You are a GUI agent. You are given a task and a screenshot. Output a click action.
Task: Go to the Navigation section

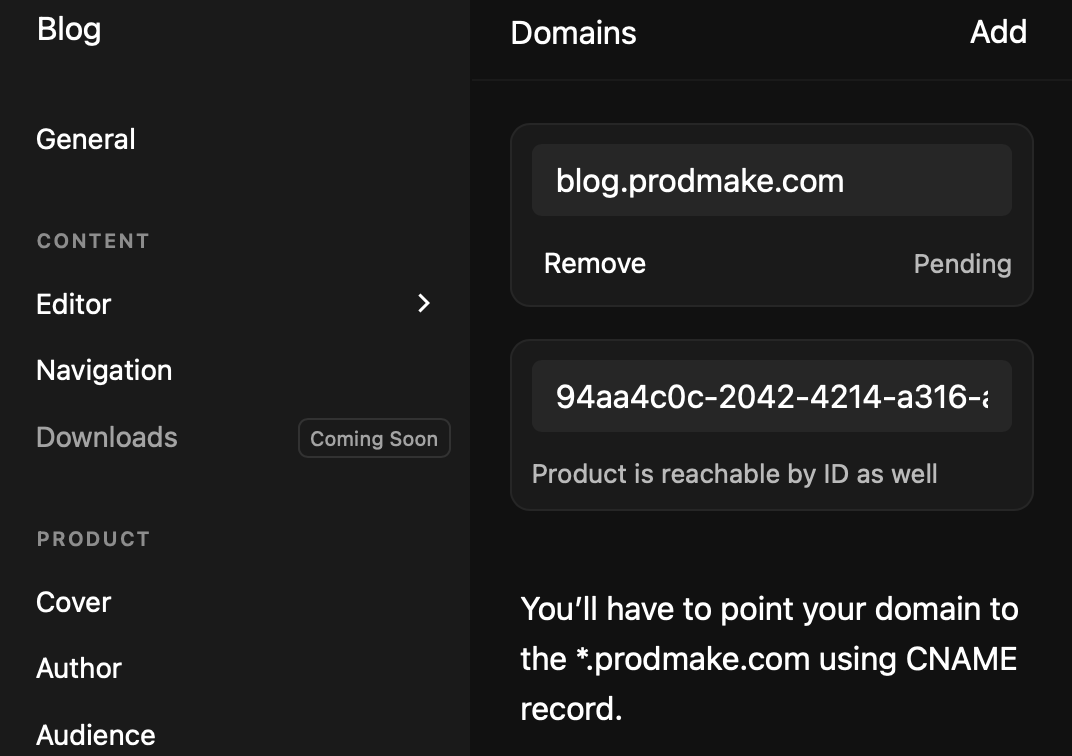[104, 370]
